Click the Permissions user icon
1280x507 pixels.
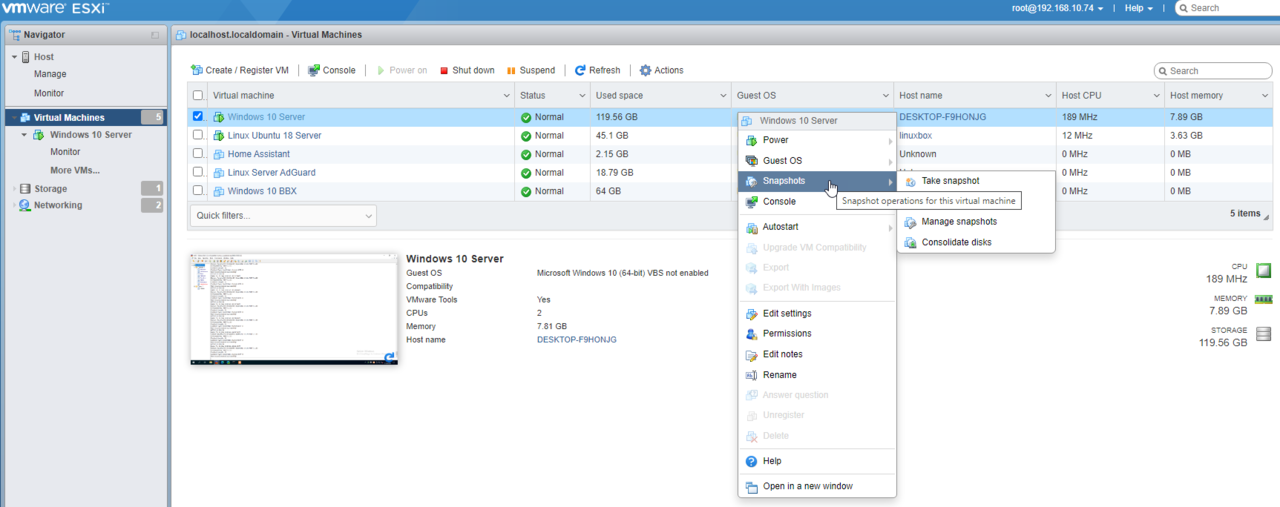click(x=751, y=333)
